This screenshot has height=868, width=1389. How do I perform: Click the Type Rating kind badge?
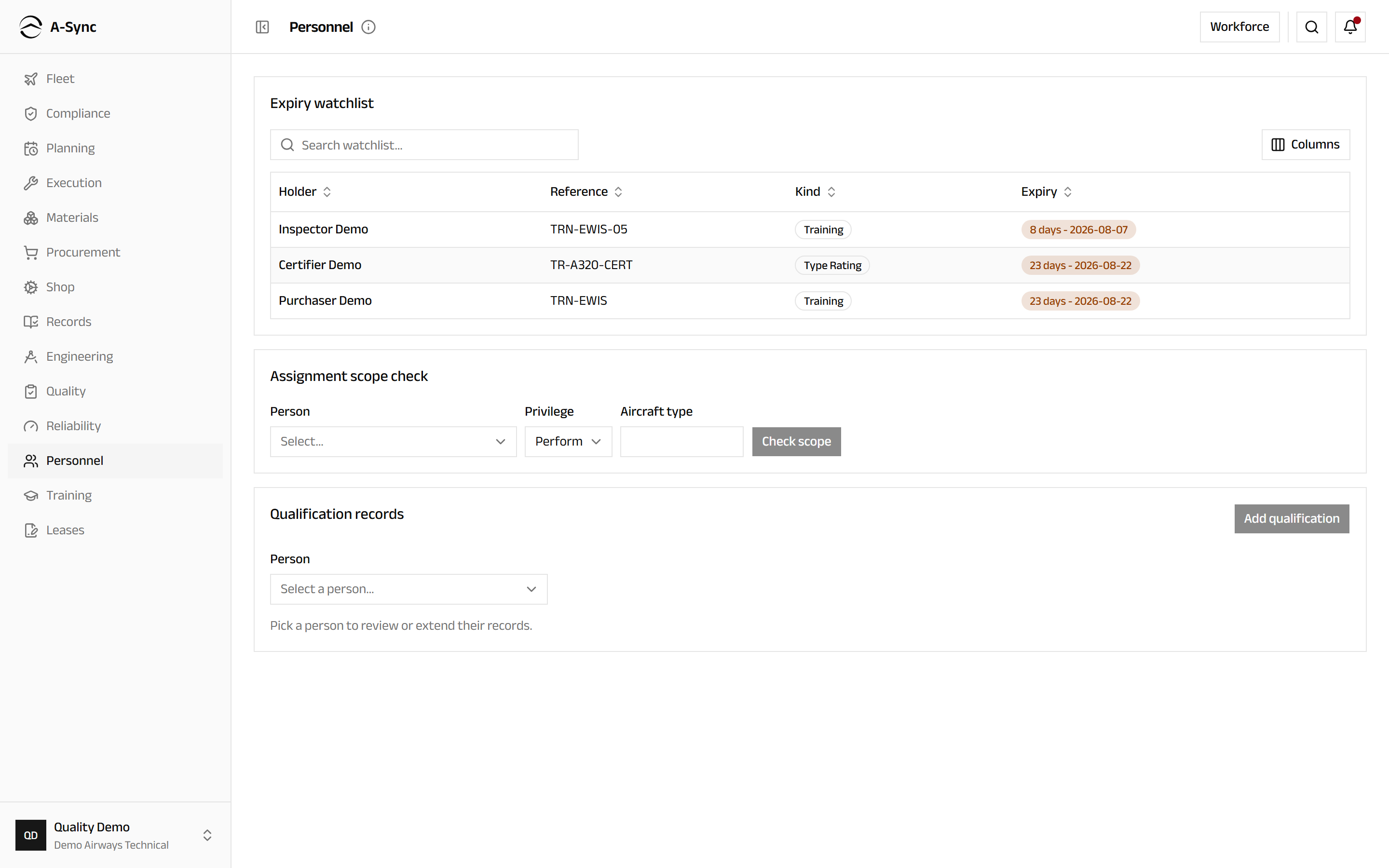pos(832,265)
